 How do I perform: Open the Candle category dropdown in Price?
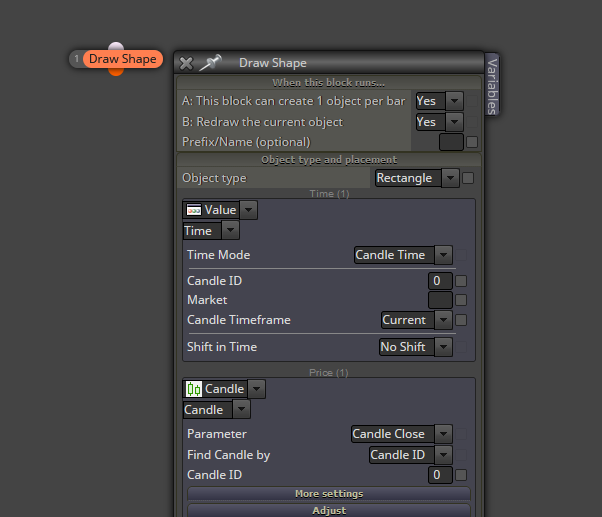click(224, 389)
